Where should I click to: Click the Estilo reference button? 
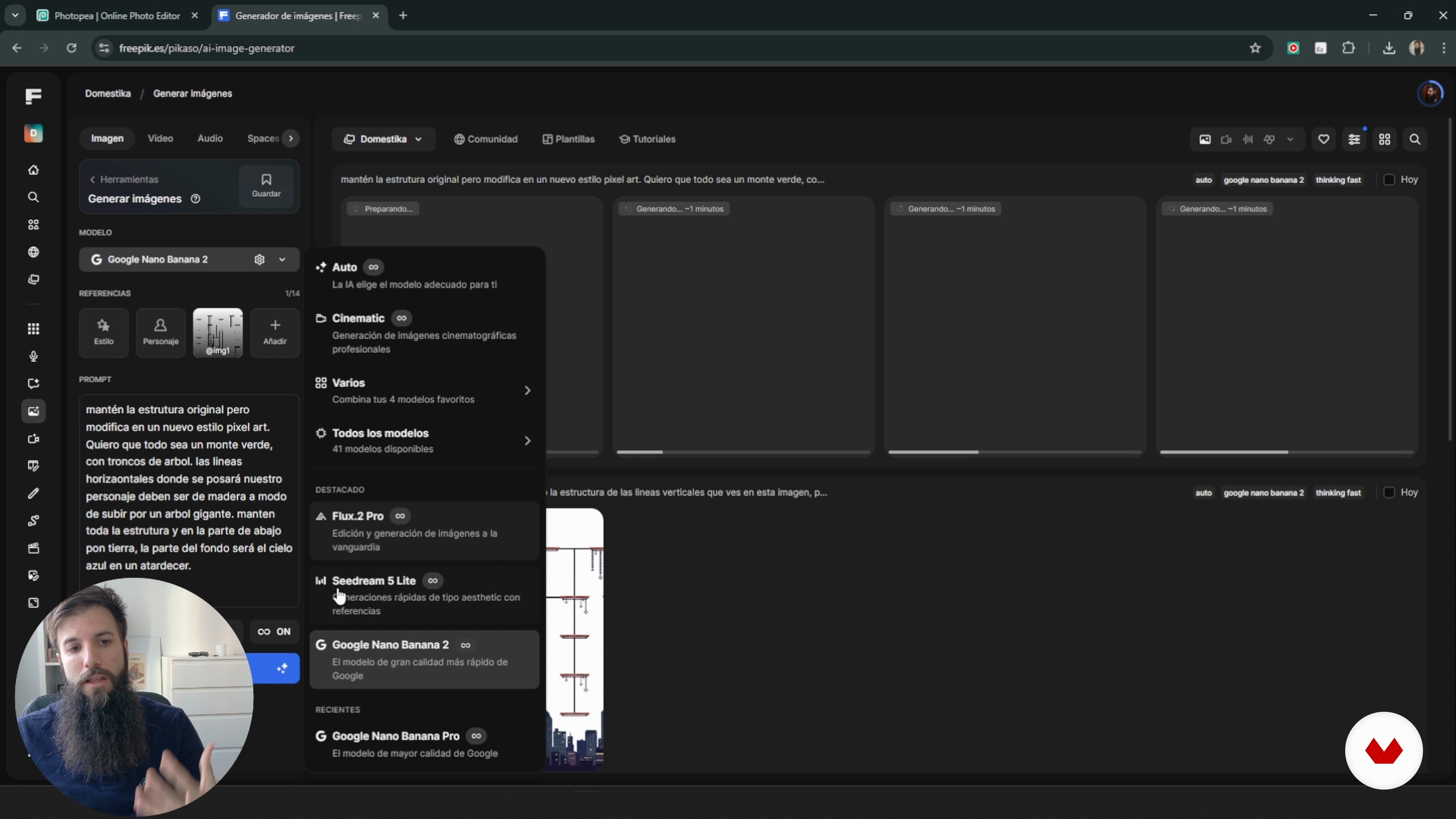pyautogui.click(x=104, y=333)
